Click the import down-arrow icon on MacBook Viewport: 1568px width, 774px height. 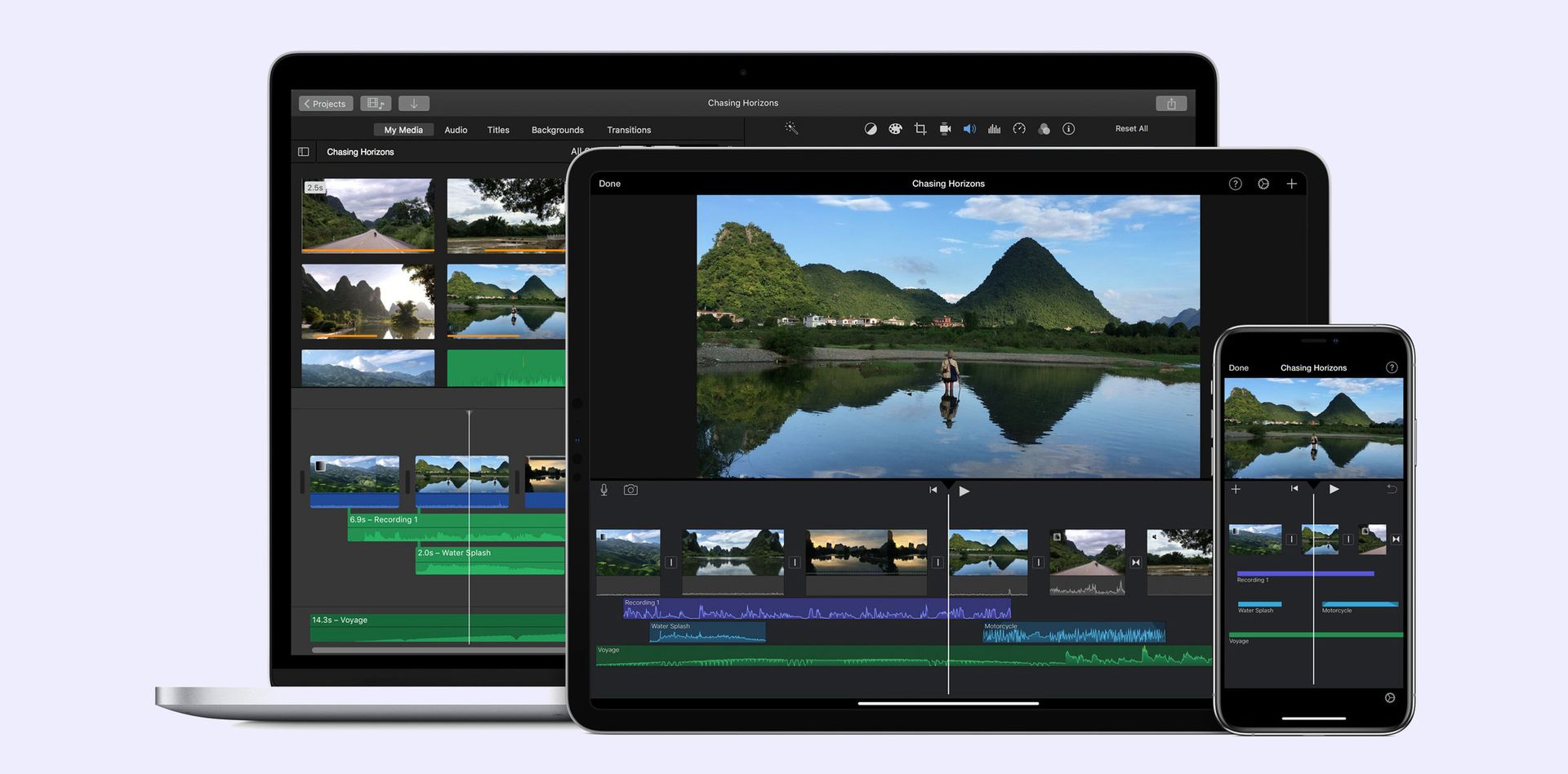tap(414, 104)
